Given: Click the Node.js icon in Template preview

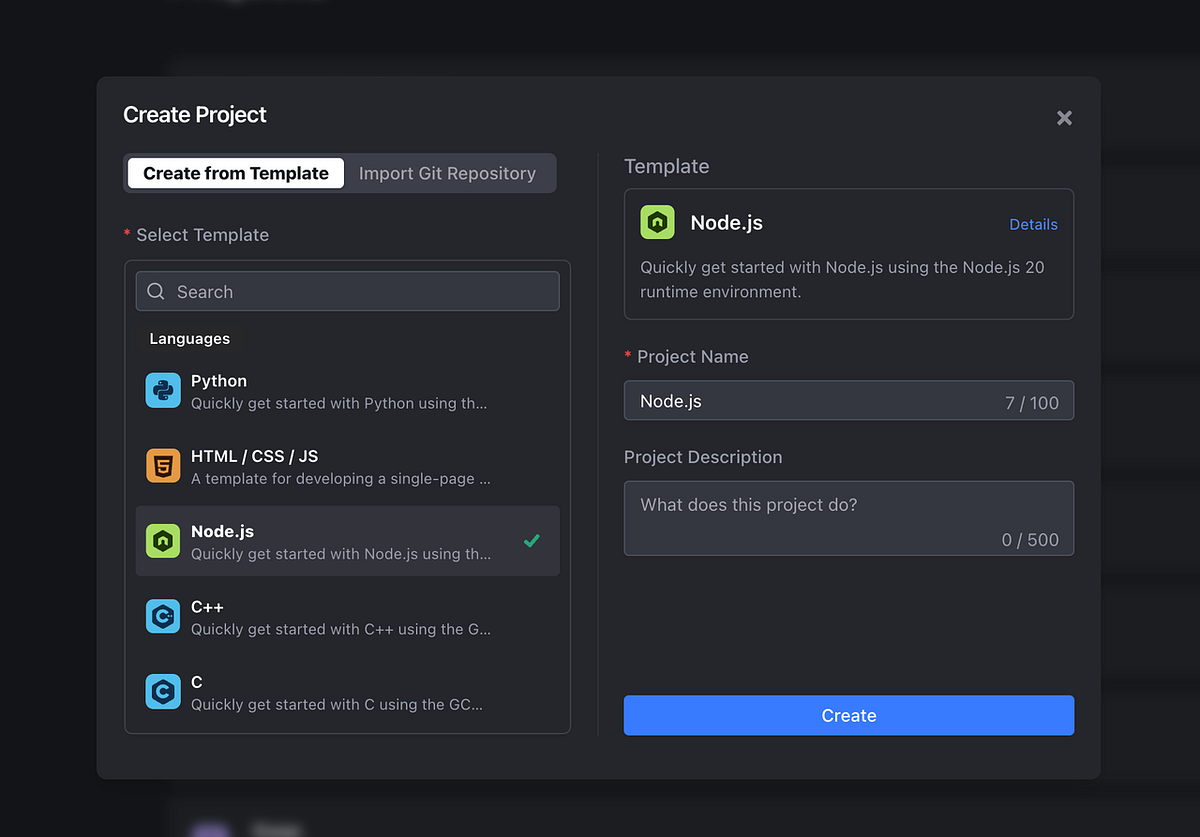Looking at the screenshot, I should (x=658, y=222).
